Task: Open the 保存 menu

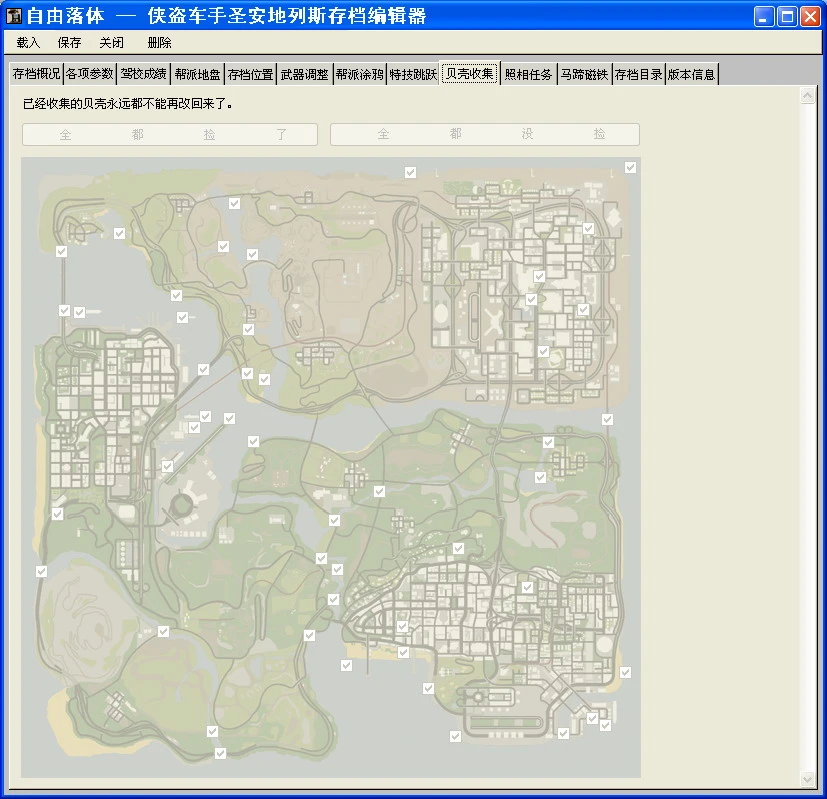Action: [x=69, y=43]
